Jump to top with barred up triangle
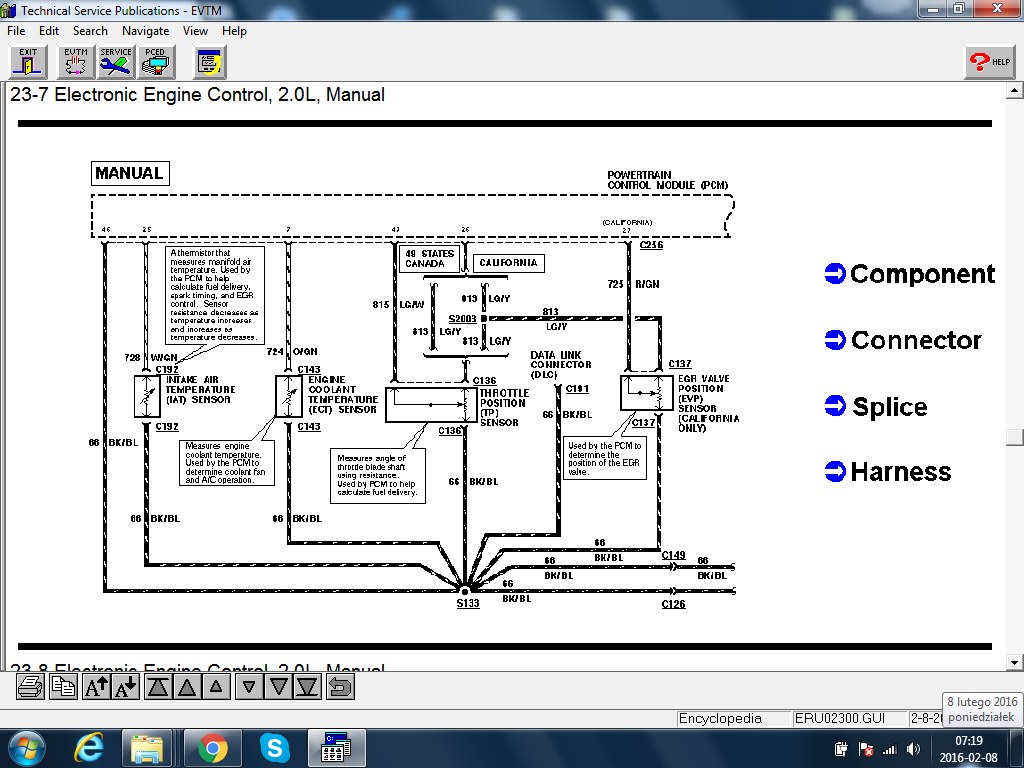The height and width of the screenshot is (768, 1024). point(158,687)
